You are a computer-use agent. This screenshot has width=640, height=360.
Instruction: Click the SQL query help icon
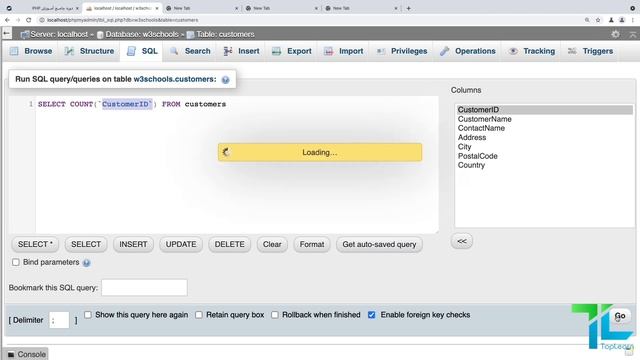(x=225, y=80)
